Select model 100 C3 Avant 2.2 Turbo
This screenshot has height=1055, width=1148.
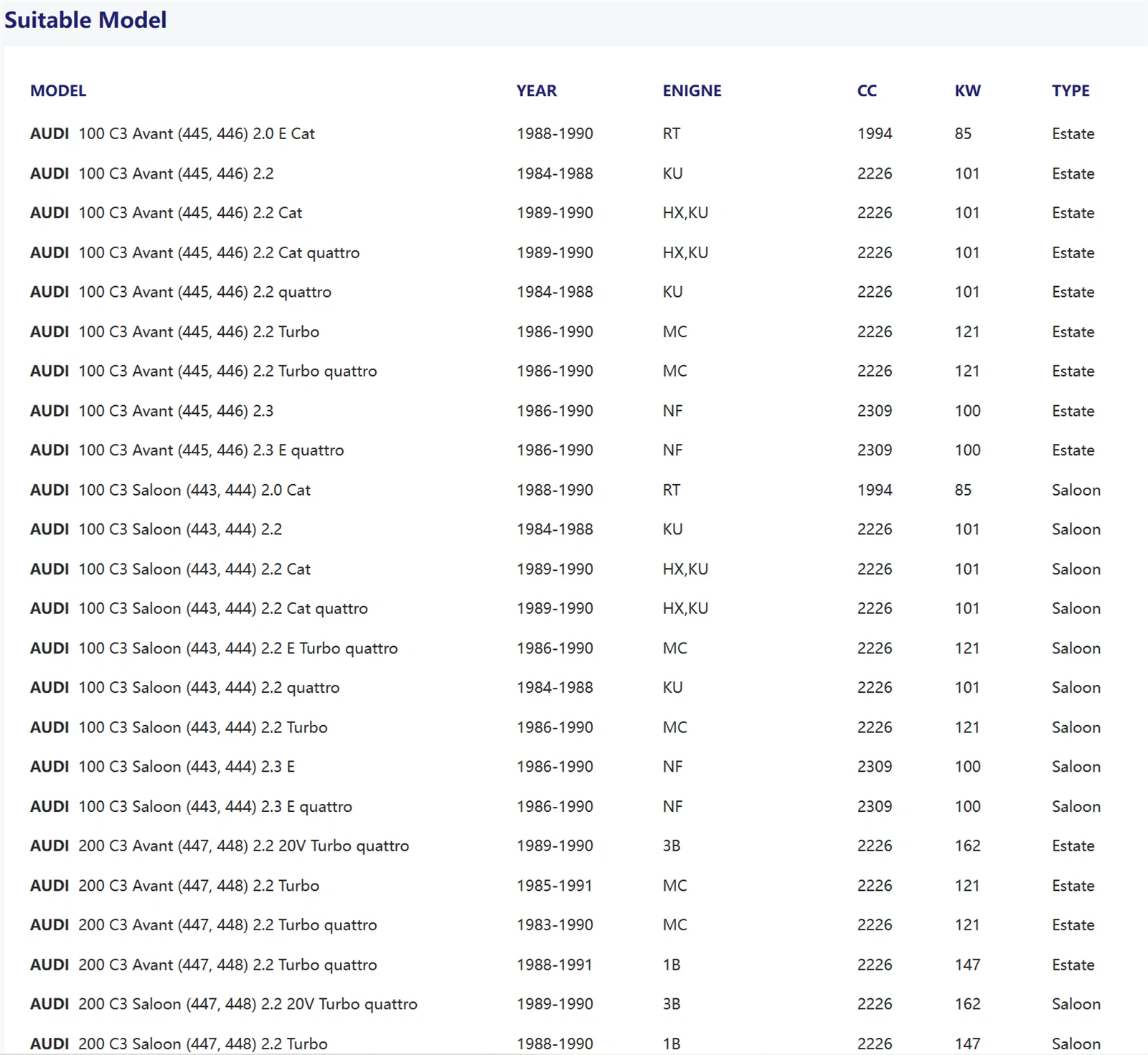click(x=174, y=331)
